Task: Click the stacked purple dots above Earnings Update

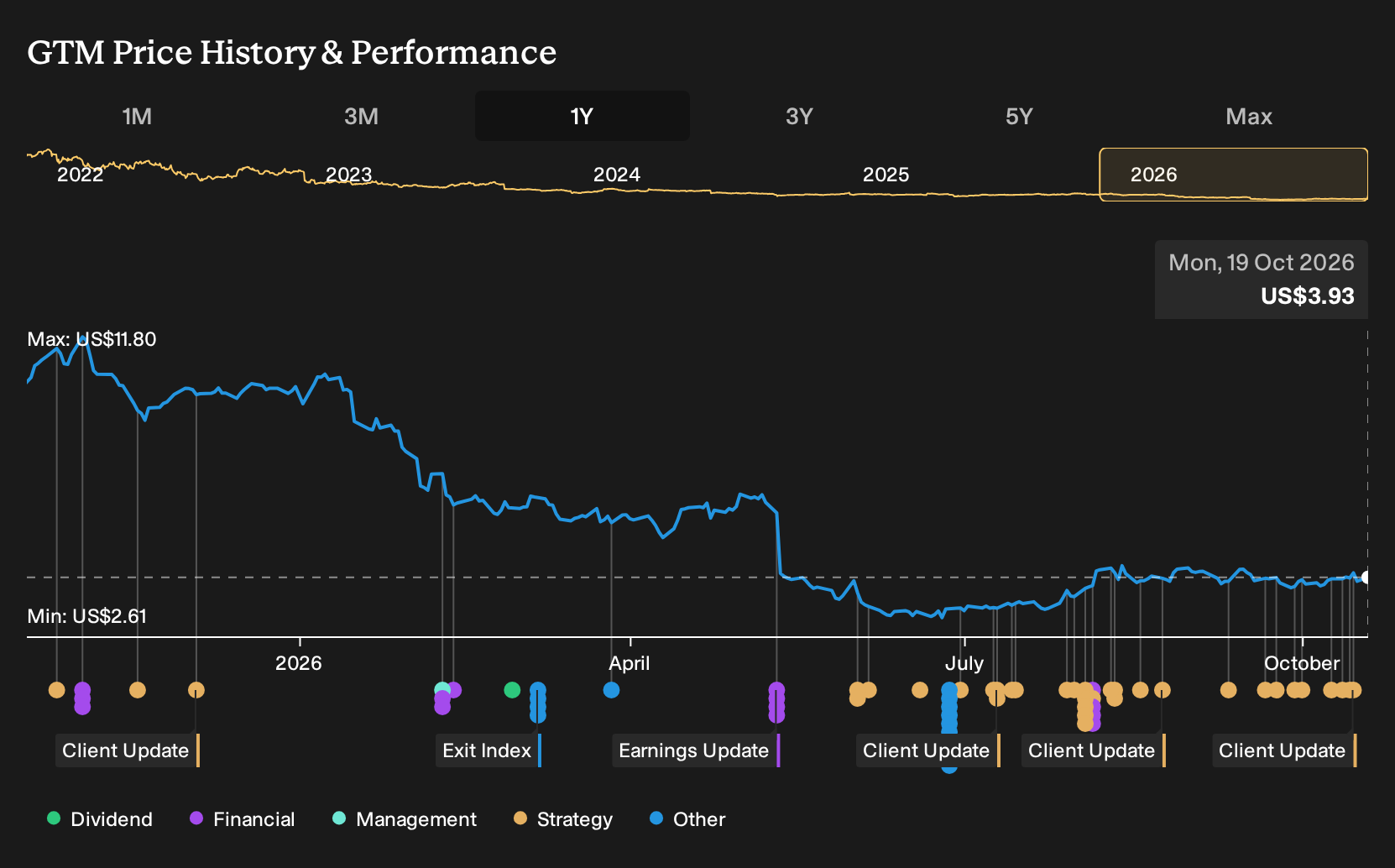Action: (776, 703)
